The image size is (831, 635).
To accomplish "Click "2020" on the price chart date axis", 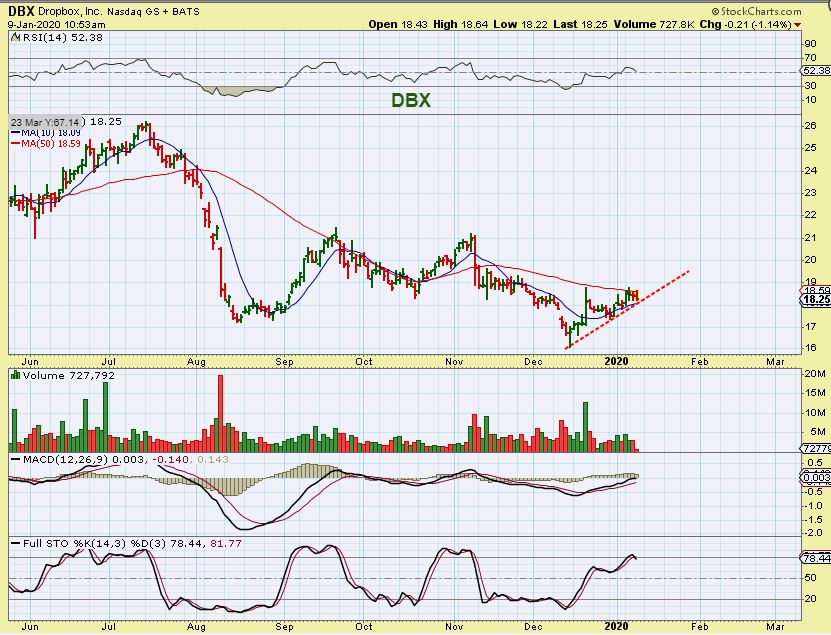I will point(616,361).
